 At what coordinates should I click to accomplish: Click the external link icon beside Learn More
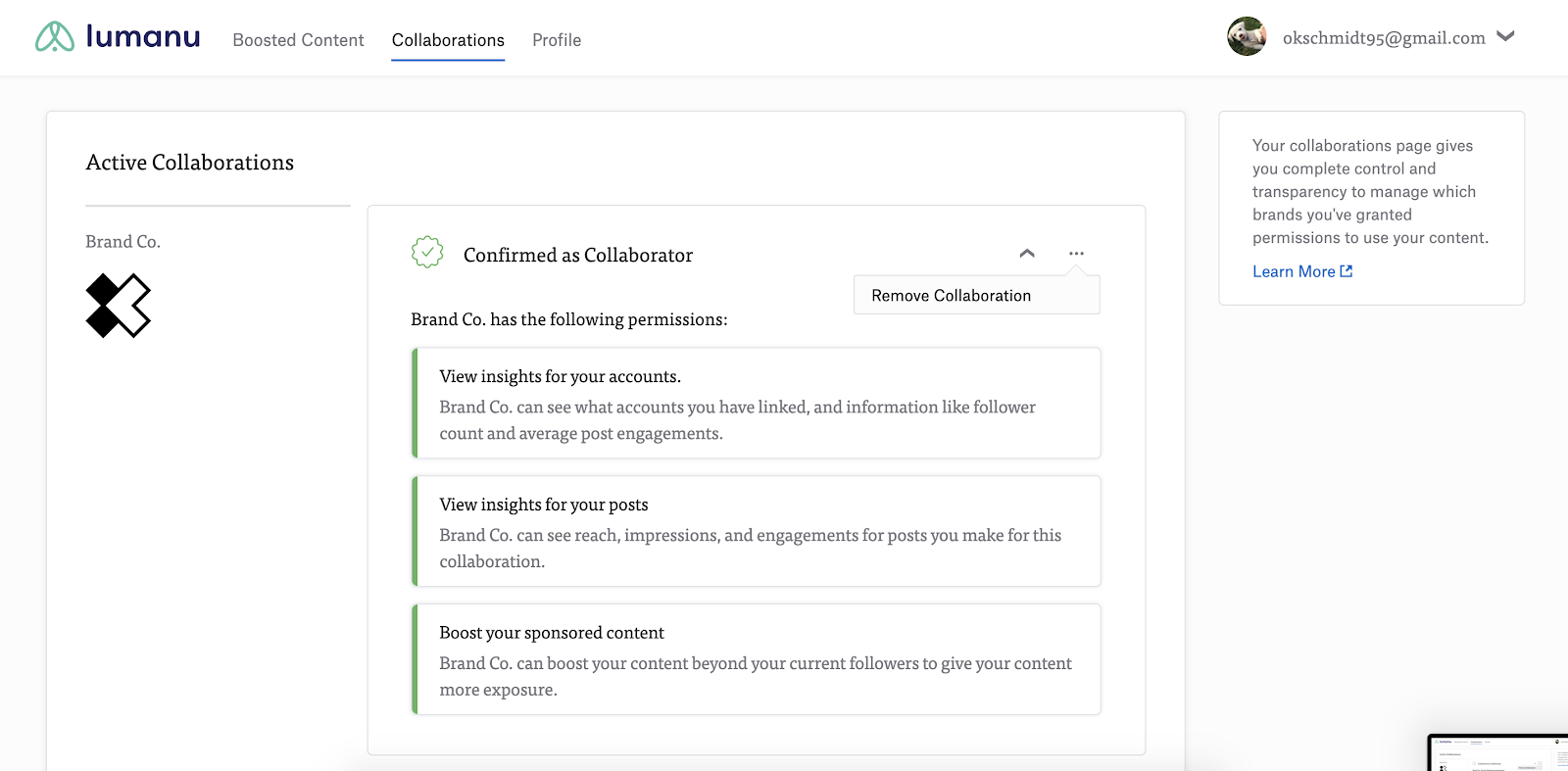pyautogui.click(x=1347, y=271)
